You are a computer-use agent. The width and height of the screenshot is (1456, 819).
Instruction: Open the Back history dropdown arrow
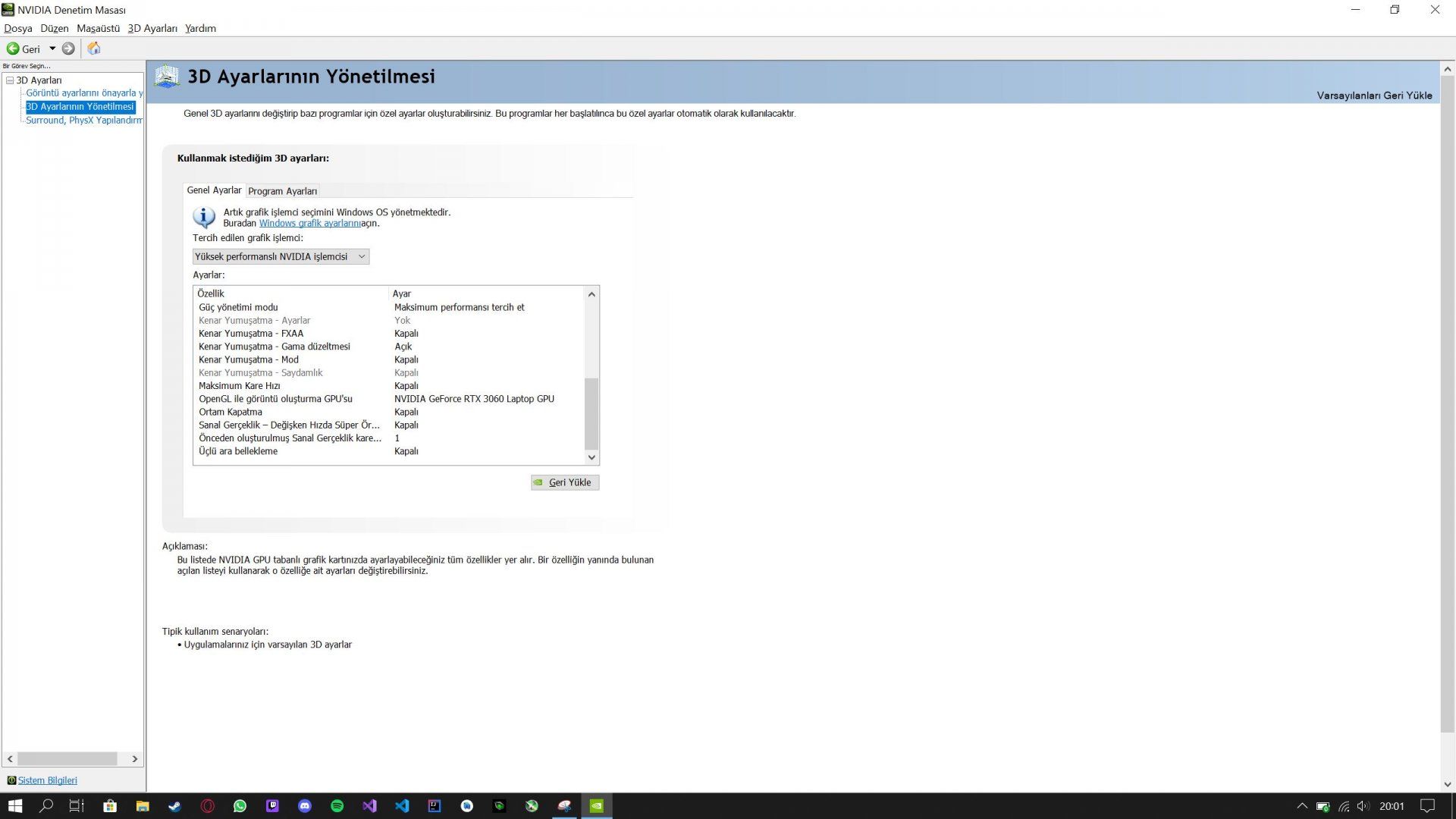coord(52,49)
